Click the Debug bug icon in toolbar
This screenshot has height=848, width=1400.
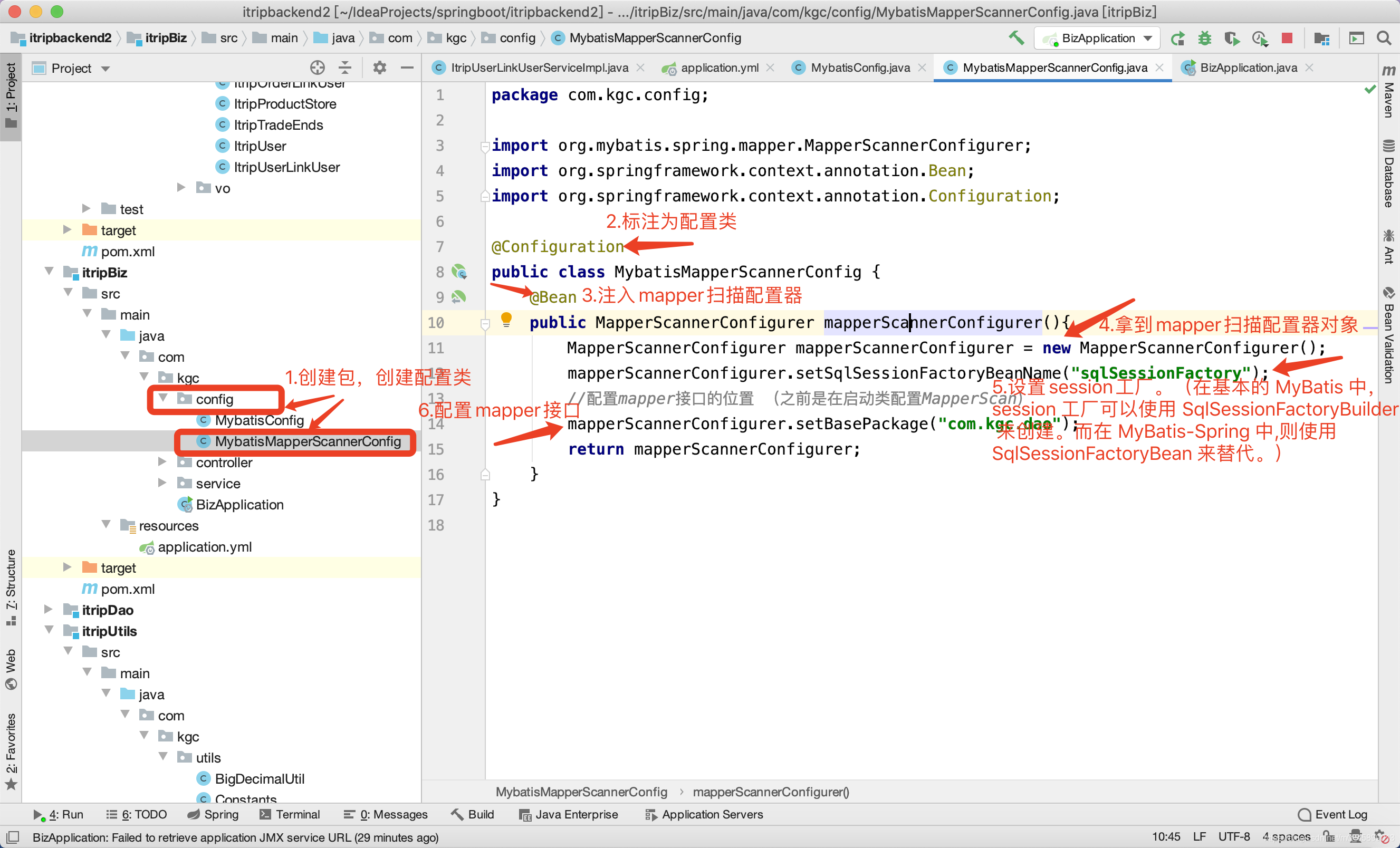pyautogui.click(x=1204, y=38)
